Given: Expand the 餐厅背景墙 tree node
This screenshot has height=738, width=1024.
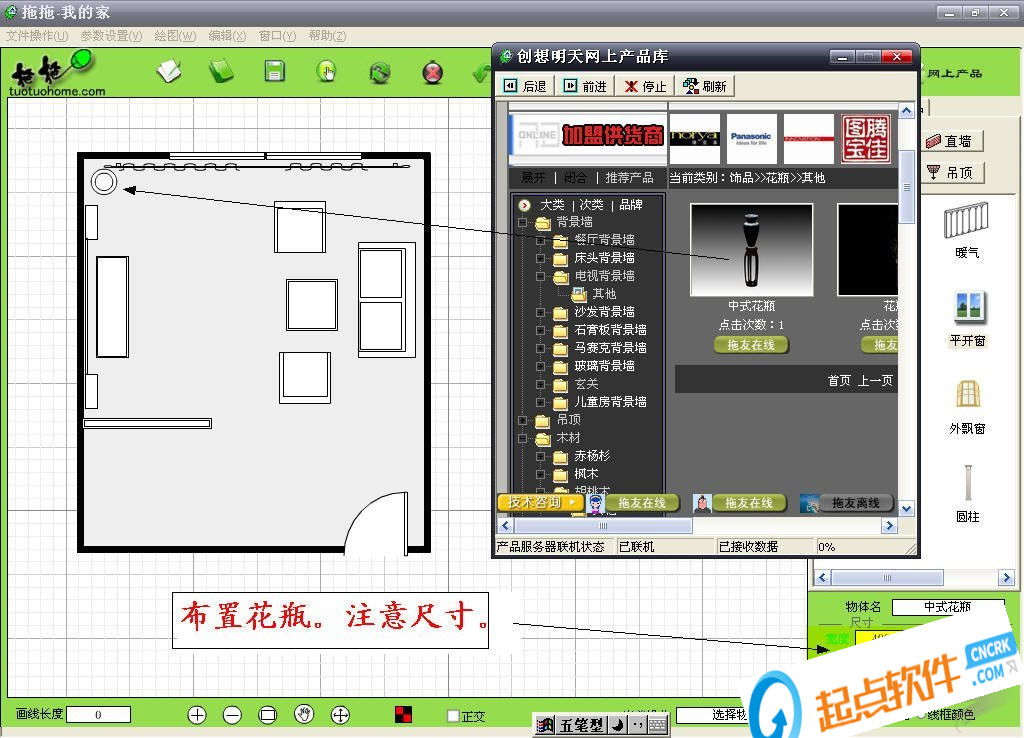Looking at the screenshot, I should tap(541, 240).
